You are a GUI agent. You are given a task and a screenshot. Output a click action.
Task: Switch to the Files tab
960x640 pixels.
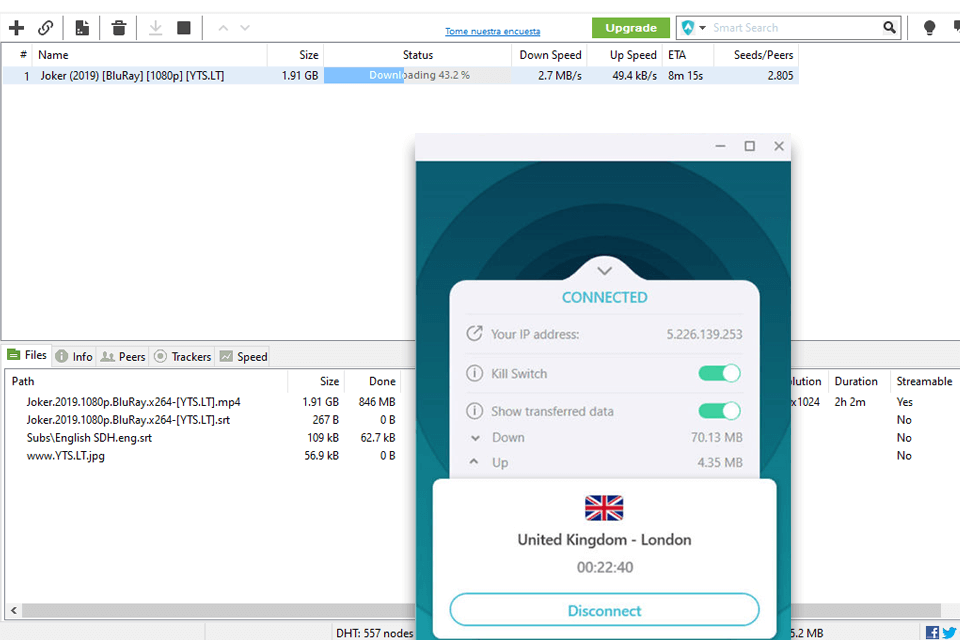27,355
